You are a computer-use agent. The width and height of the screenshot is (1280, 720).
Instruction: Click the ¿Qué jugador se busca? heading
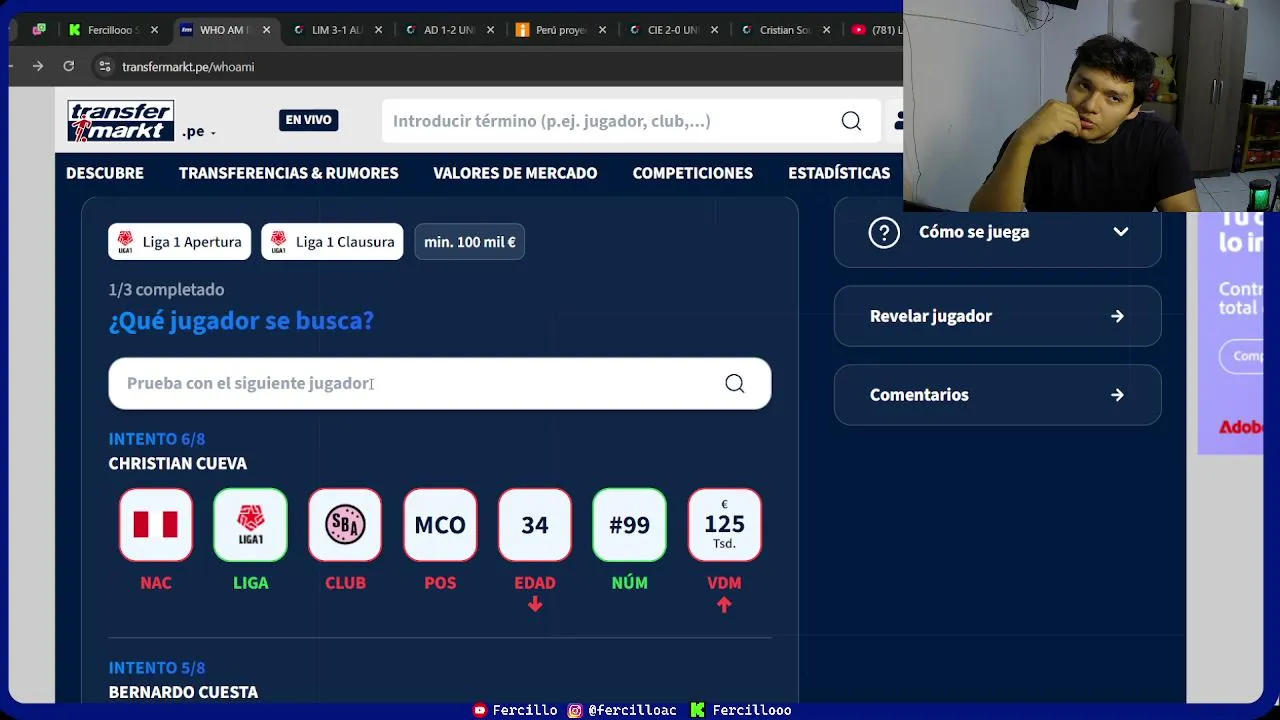coord(241,321)
